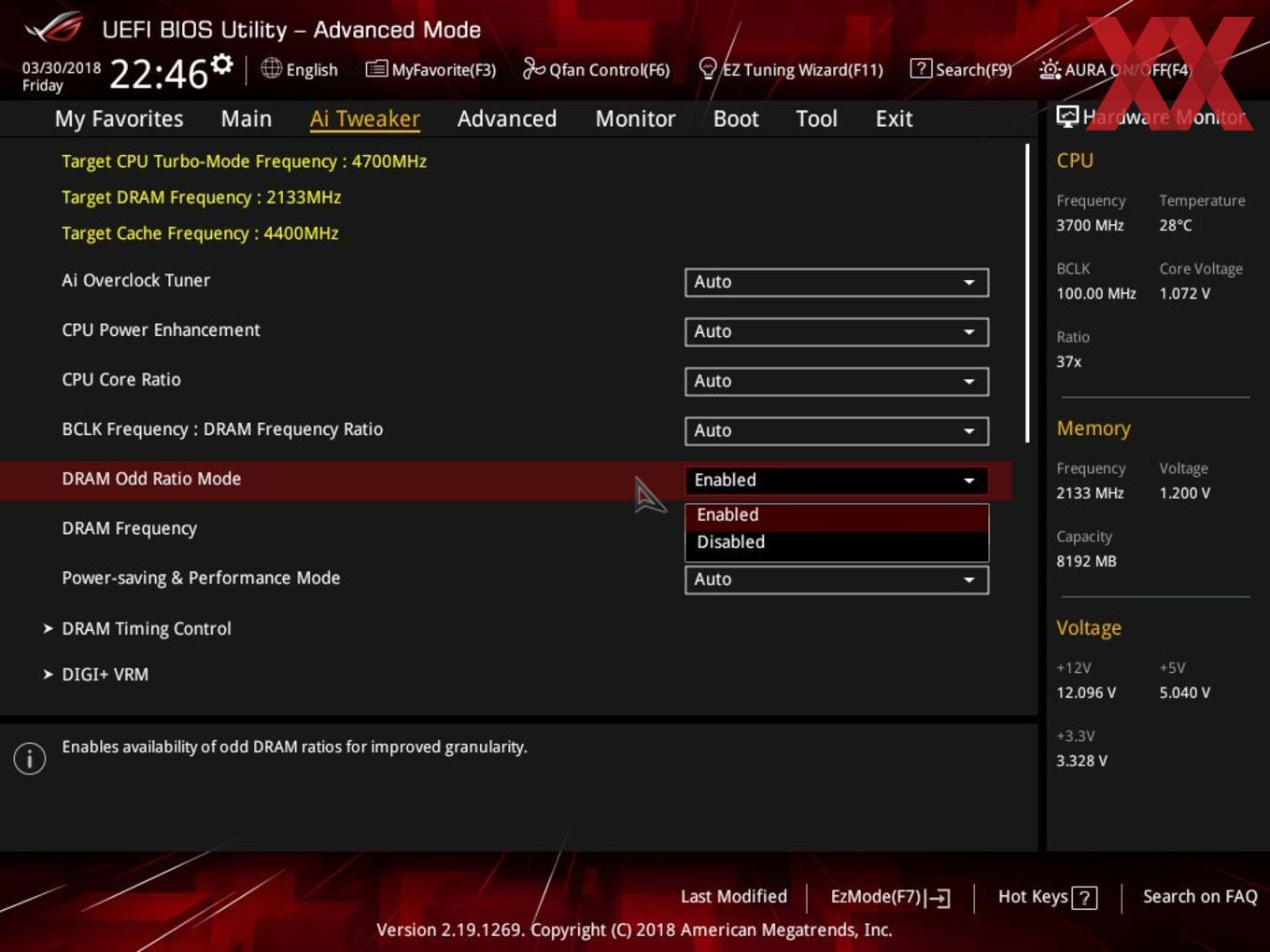Click Target DRAM Frequency : 2133MHz text
This screenshot has width=1270, height=952.
coord(202,197)
